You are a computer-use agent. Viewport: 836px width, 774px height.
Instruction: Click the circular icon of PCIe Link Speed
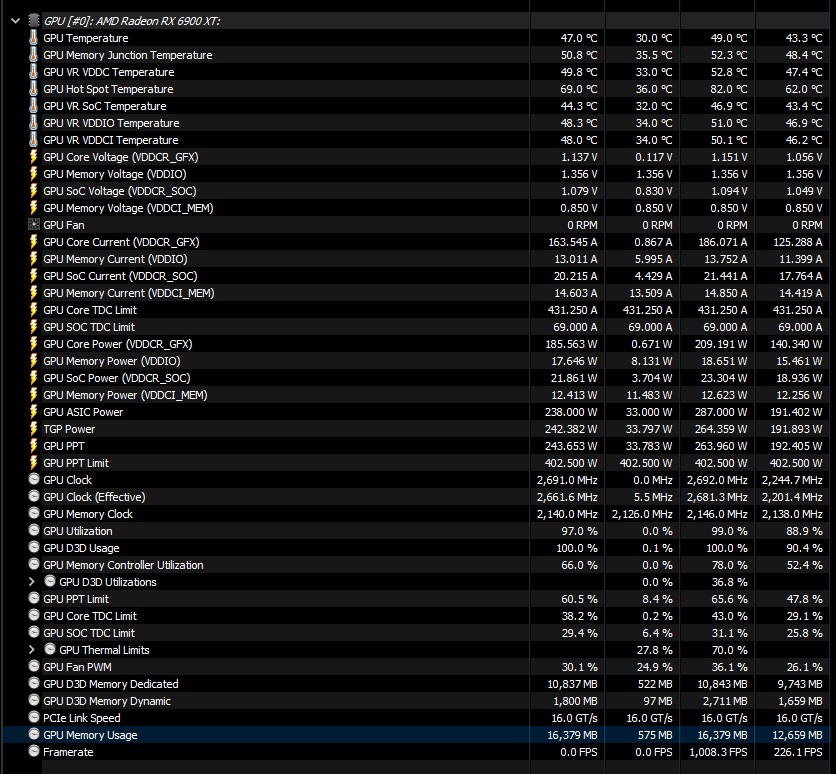tap(34, 717)
